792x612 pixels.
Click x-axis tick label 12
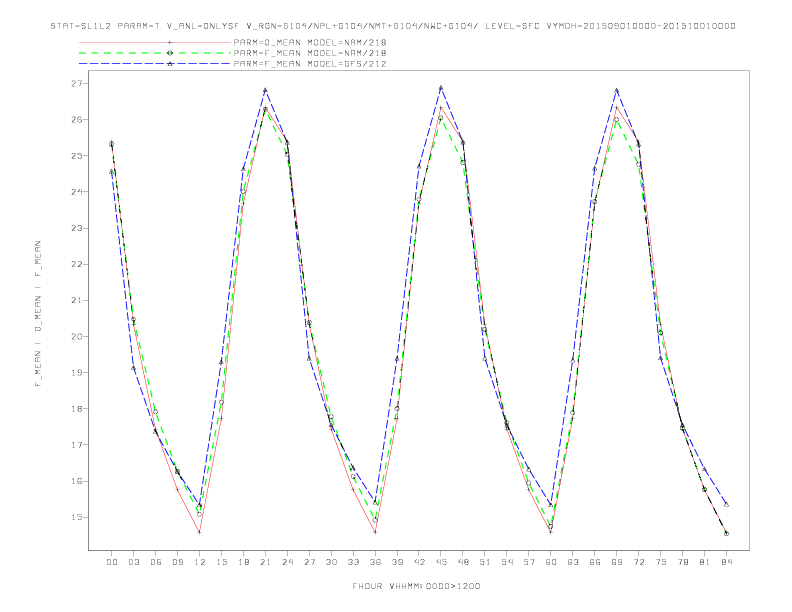pos(200,562)
